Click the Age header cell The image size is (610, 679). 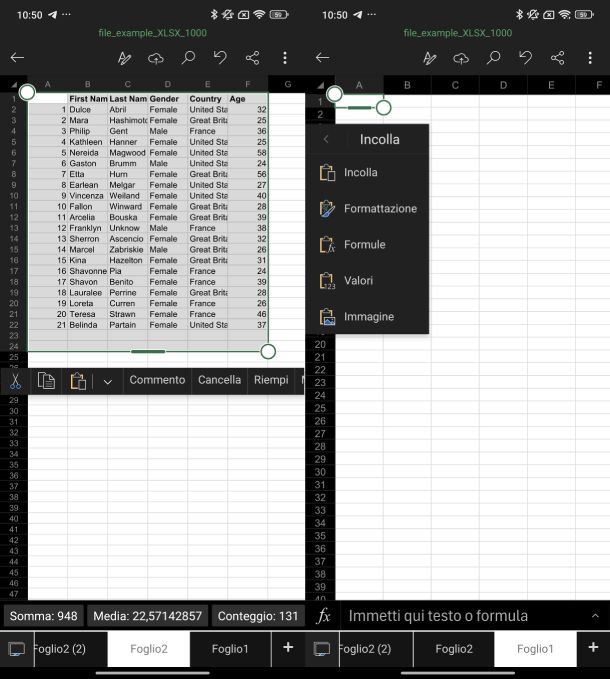coord(248,99)
